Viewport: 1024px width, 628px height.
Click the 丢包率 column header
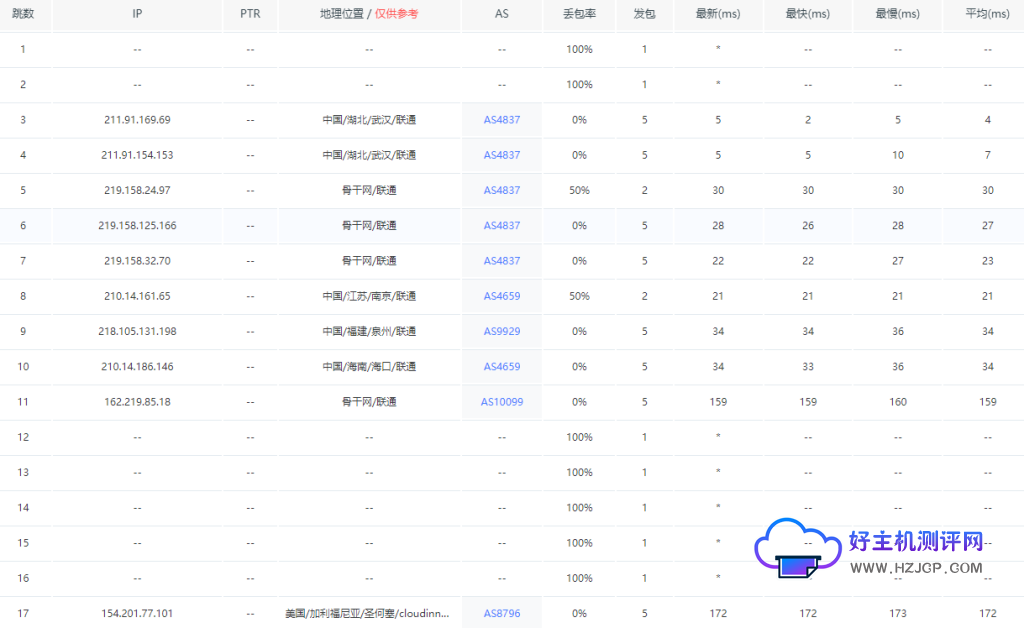click(x=579, y=14)
